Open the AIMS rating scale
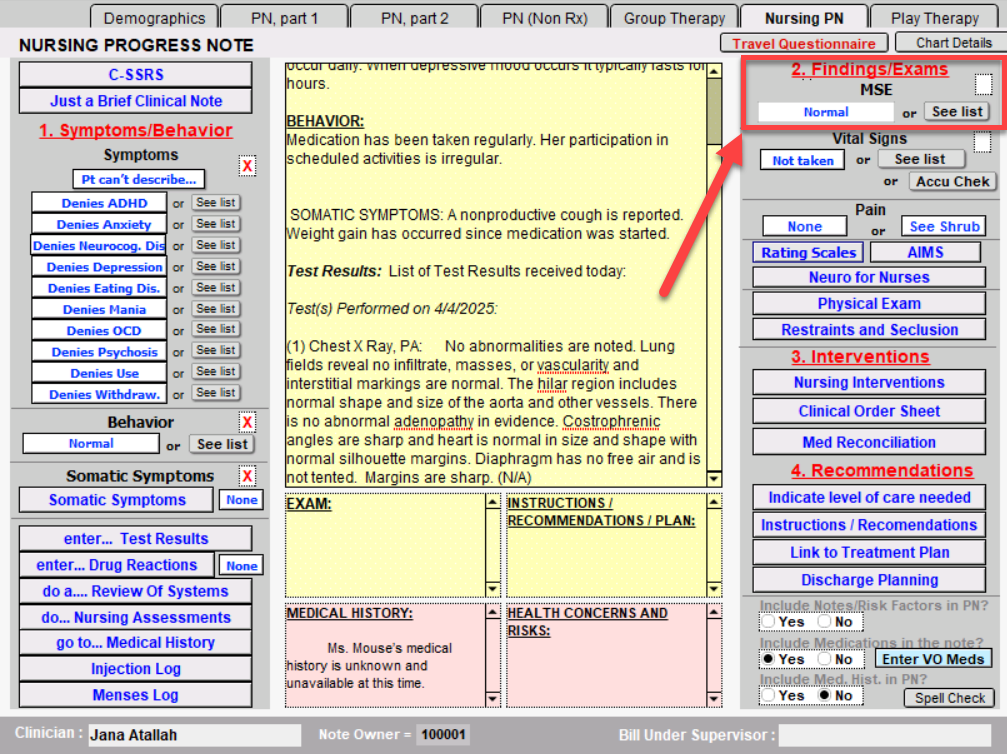The image size is (1007, 754). coord(925,253)
